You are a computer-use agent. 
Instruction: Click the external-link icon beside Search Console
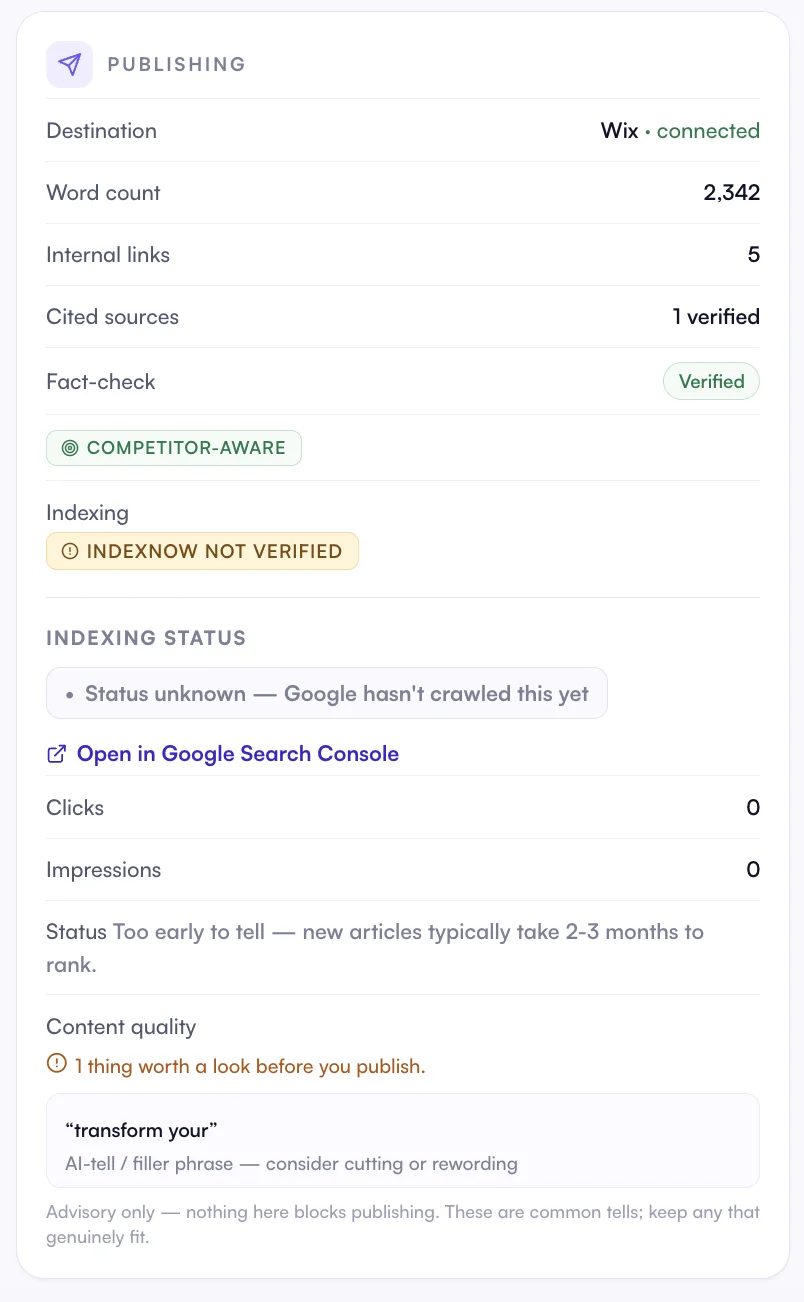[x=57, y=754]
